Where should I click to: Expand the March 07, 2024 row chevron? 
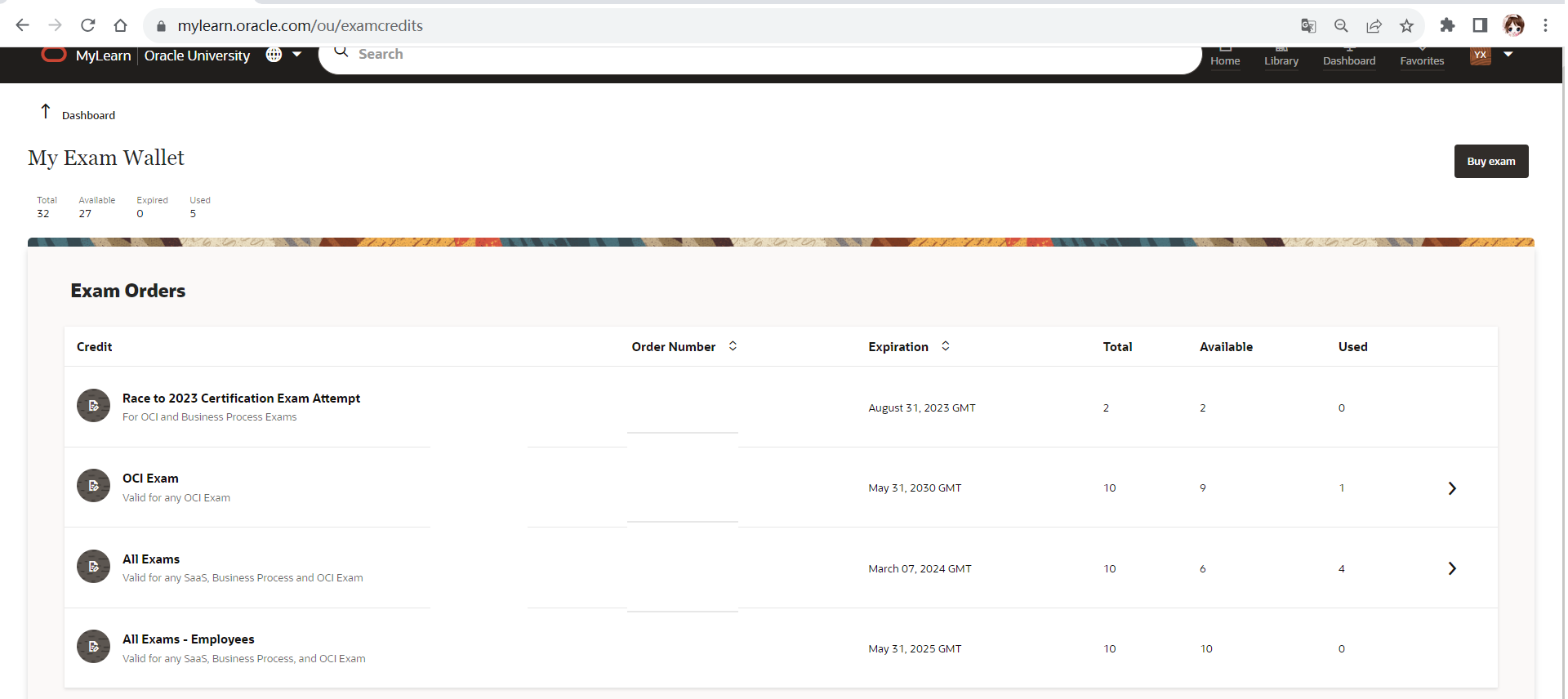[x=1452, y=568]
